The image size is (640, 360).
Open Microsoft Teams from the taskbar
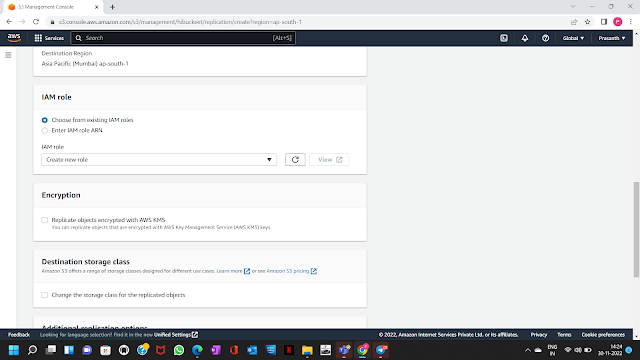tap(344, 350)
